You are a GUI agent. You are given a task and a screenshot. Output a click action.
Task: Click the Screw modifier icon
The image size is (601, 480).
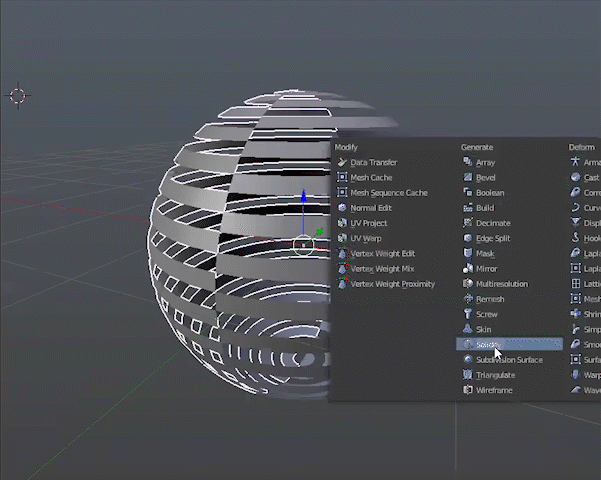(x=468, y=314)
